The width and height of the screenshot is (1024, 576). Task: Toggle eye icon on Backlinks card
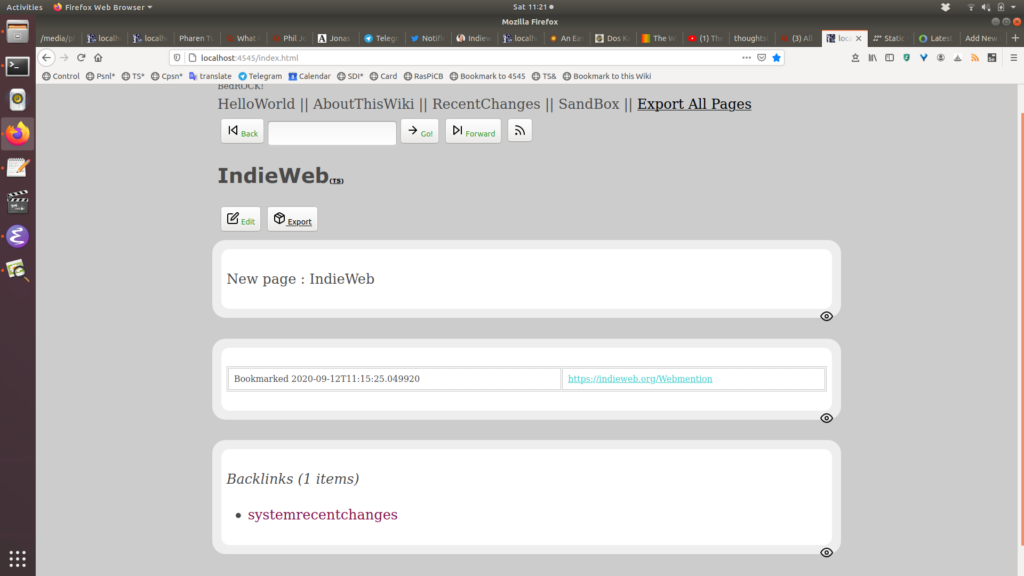point(826,552)
